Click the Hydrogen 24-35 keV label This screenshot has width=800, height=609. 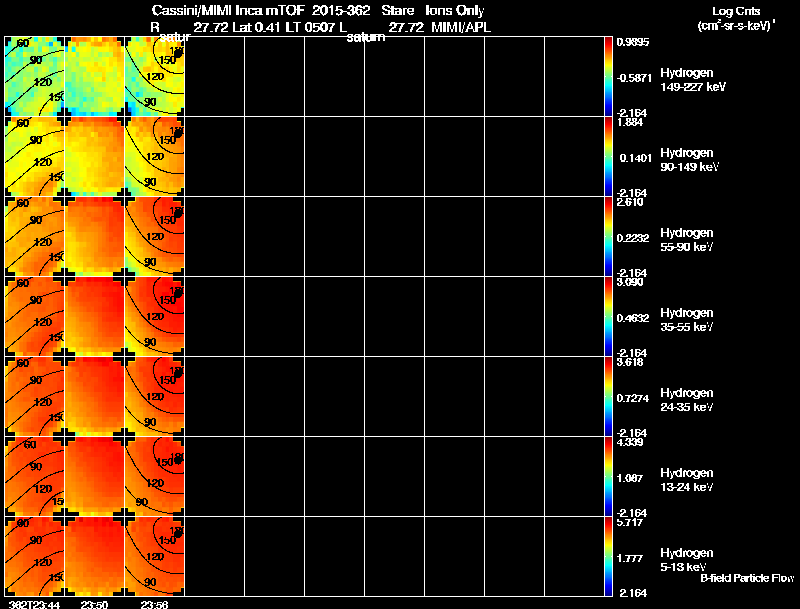[x=687, y=400]
